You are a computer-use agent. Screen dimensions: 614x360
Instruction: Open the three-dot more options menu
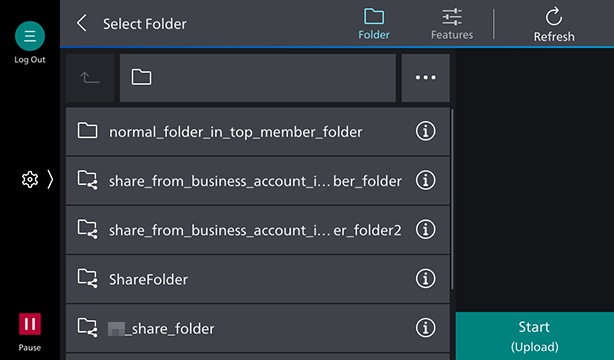tap(426, 78)
